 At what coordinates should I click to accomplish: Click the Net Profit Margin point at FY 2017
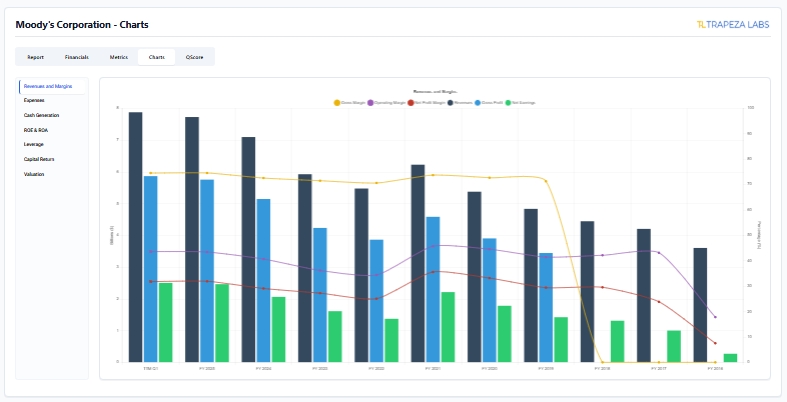pyautogui.click(x=659, y=302)
